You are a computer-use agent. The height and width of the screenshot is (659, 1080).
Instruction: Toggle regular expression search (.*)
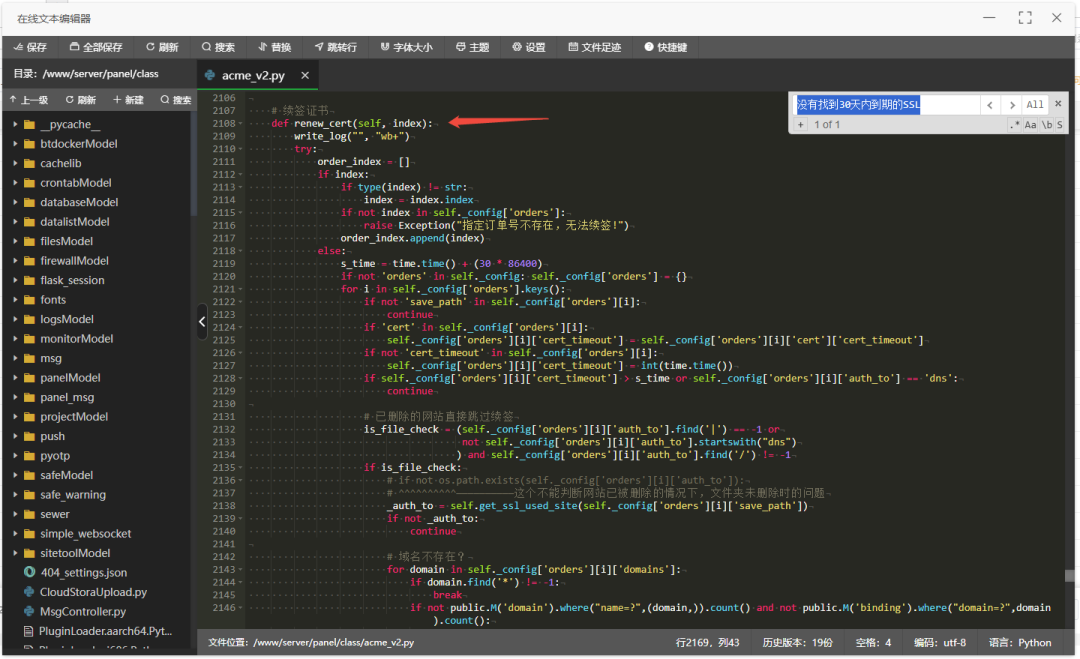point(1014,125)
